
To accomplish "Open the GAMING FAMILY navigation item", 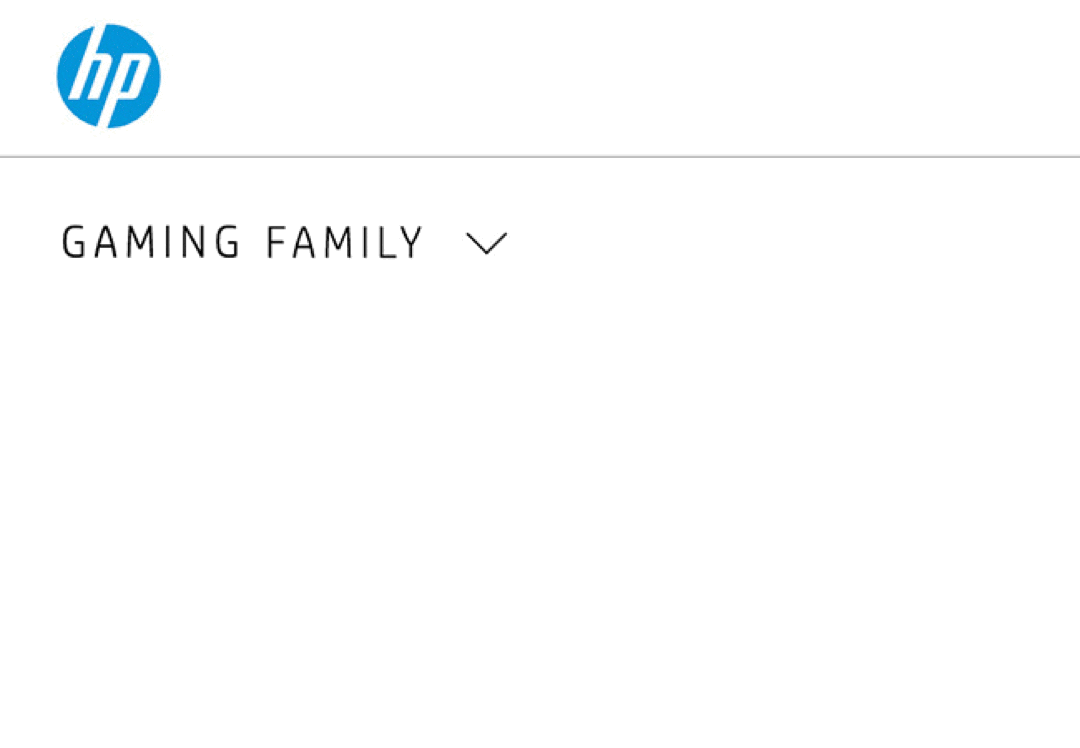I will [242, 243].
